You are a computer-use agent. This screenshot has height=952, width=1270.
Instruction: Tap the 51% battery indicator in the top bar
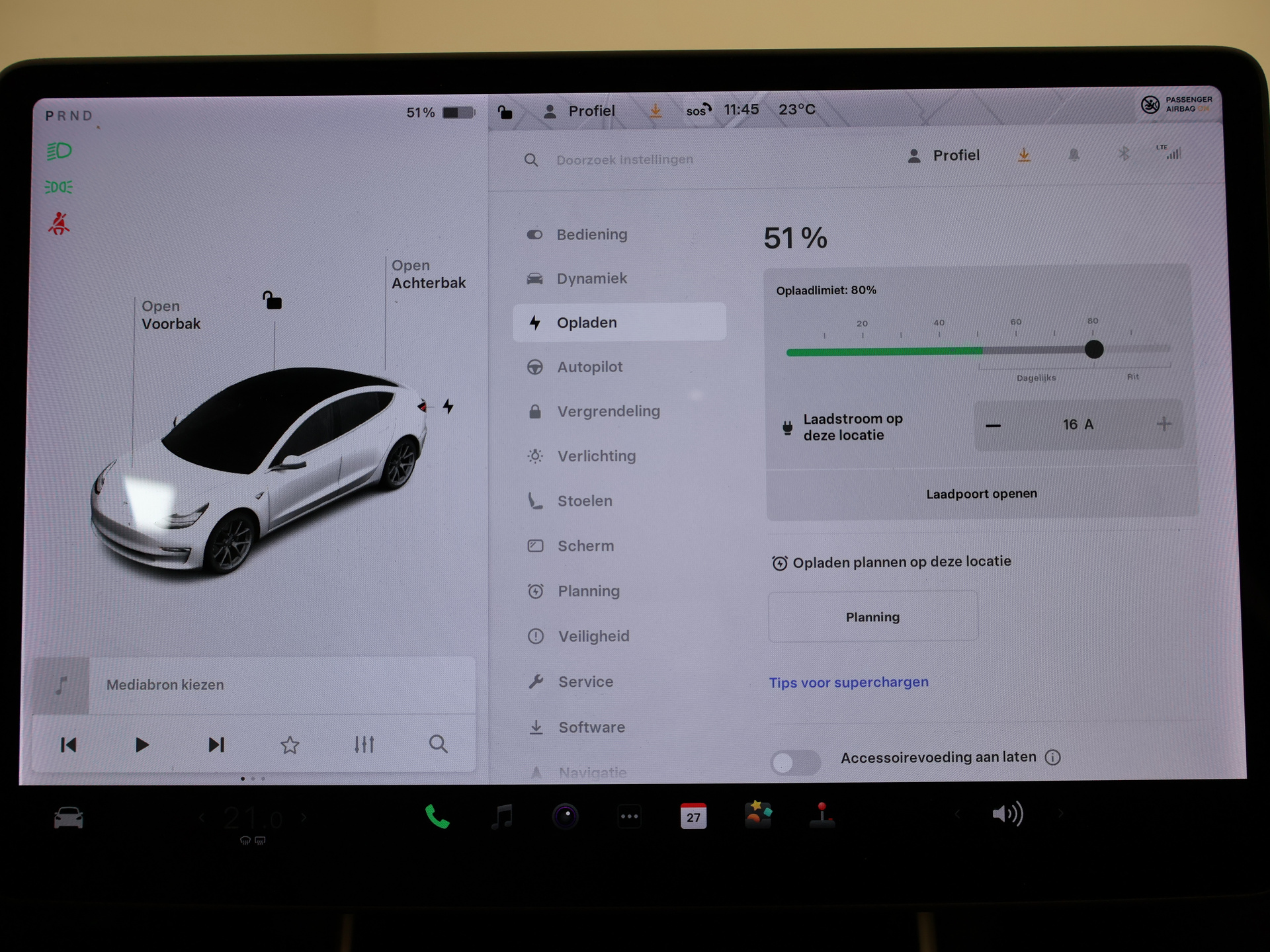point(441,112)
